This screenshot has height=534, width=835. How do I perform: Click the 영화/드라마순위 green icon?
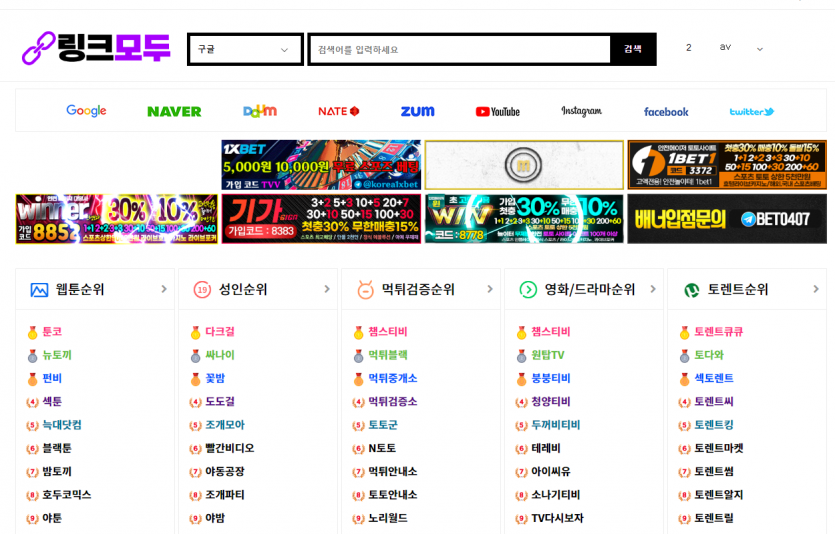pyautogui.click(x=528, y=290)
